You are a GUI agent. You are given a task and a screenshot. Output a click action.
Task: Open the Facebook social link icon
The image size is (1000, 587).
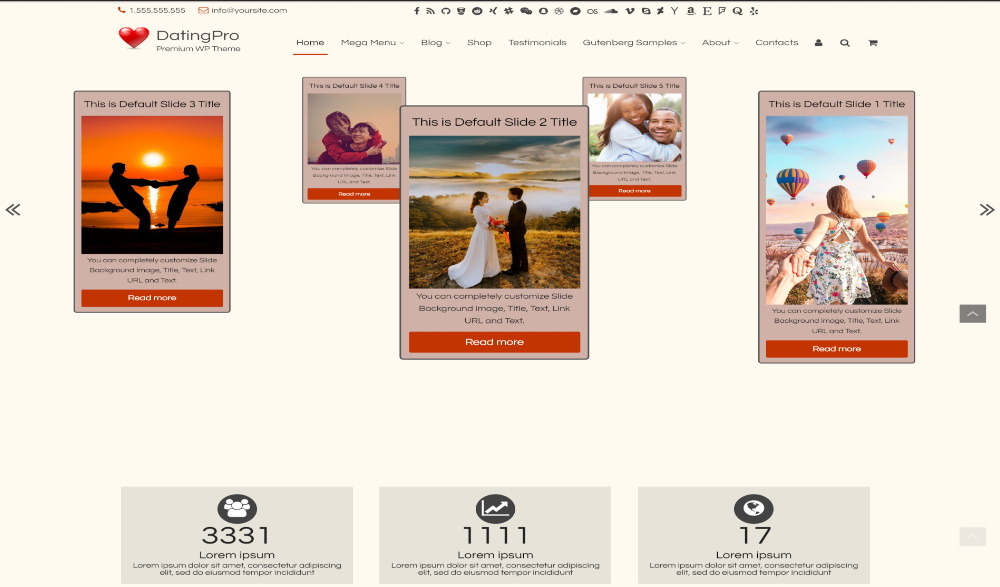[x=416, y=11]
